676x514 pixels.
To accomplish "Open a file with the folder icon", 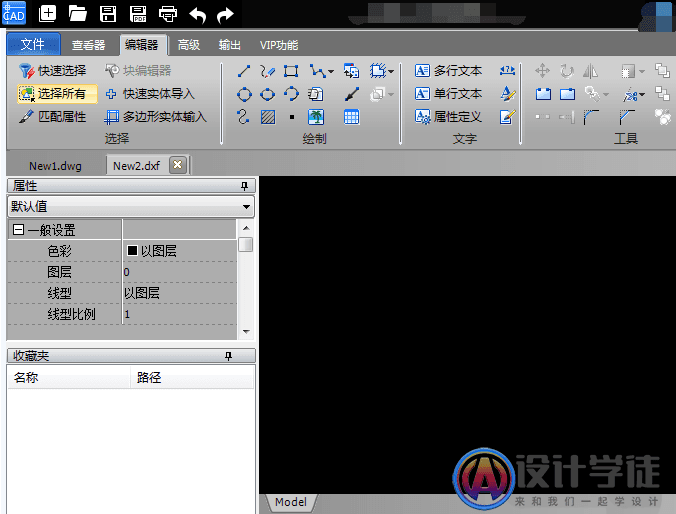I will (78, 14).
